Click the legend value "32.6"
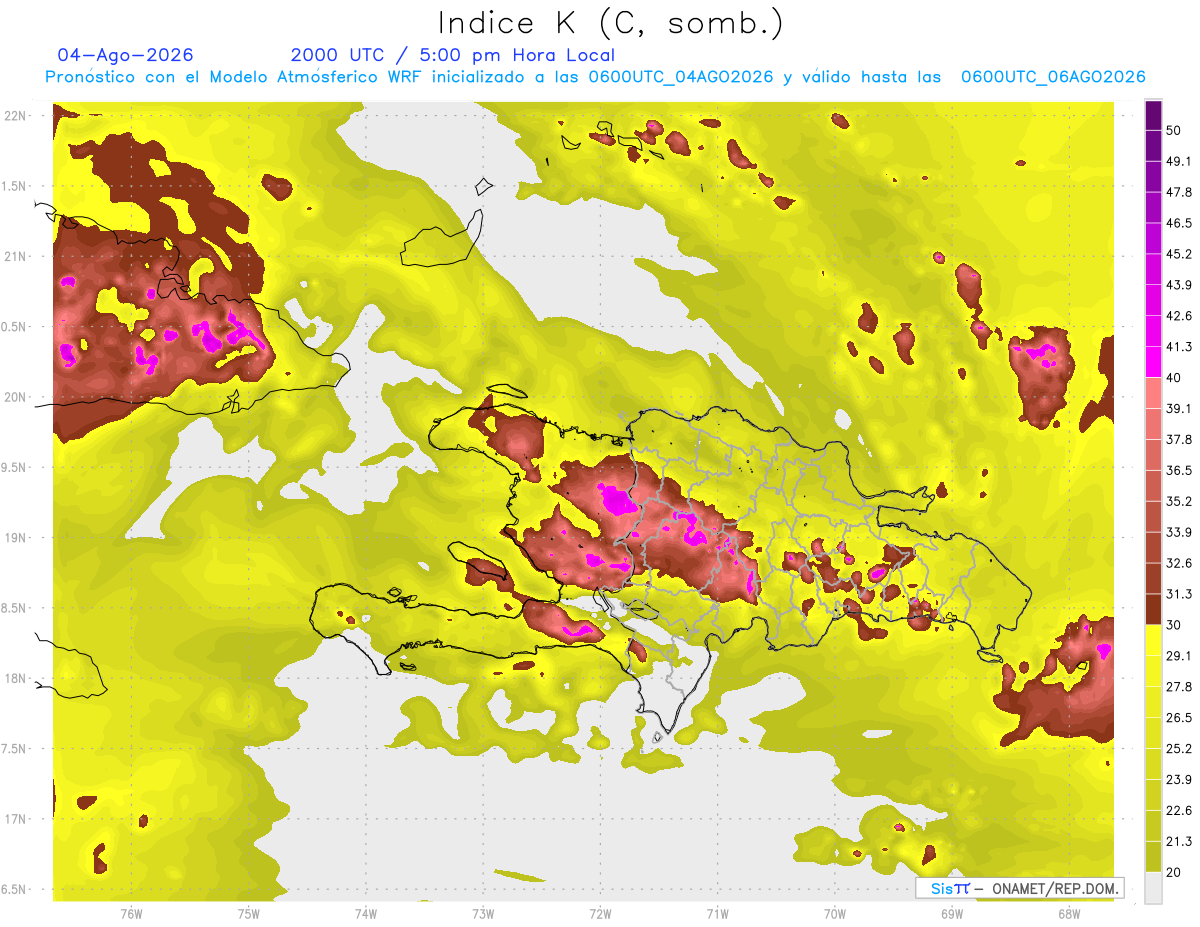The width and height of the screenshot is (1200, 927). [1178, 563]
